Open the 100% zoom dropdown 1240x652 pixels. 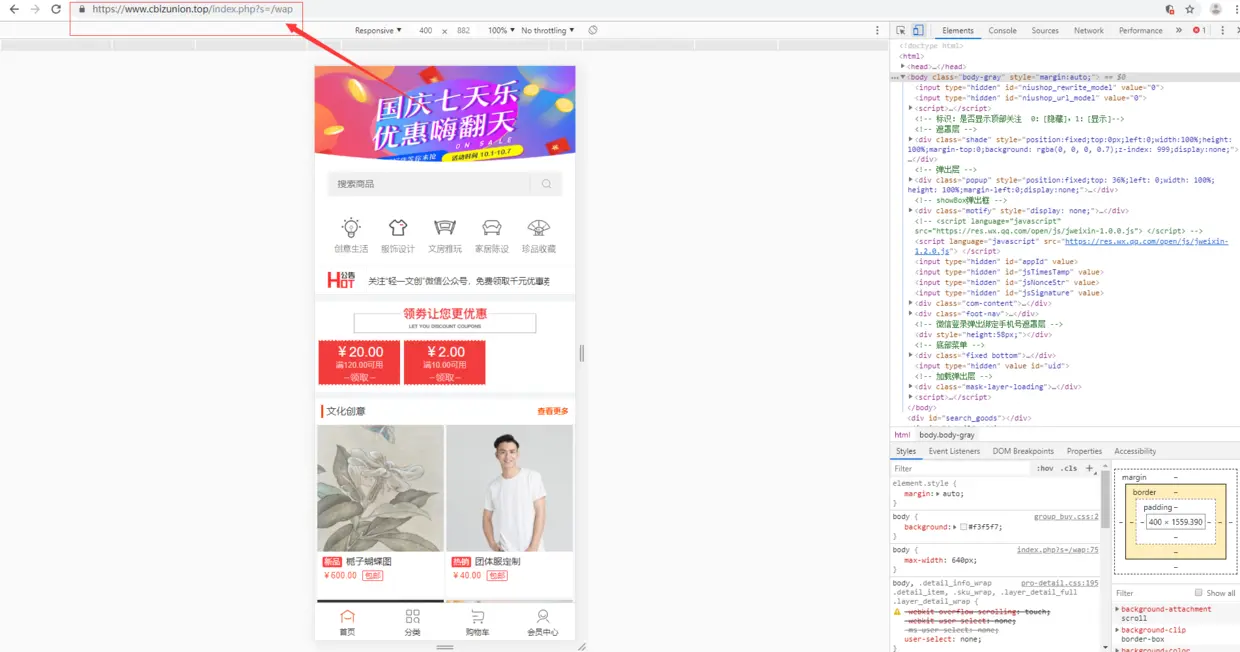pos(501,31)
